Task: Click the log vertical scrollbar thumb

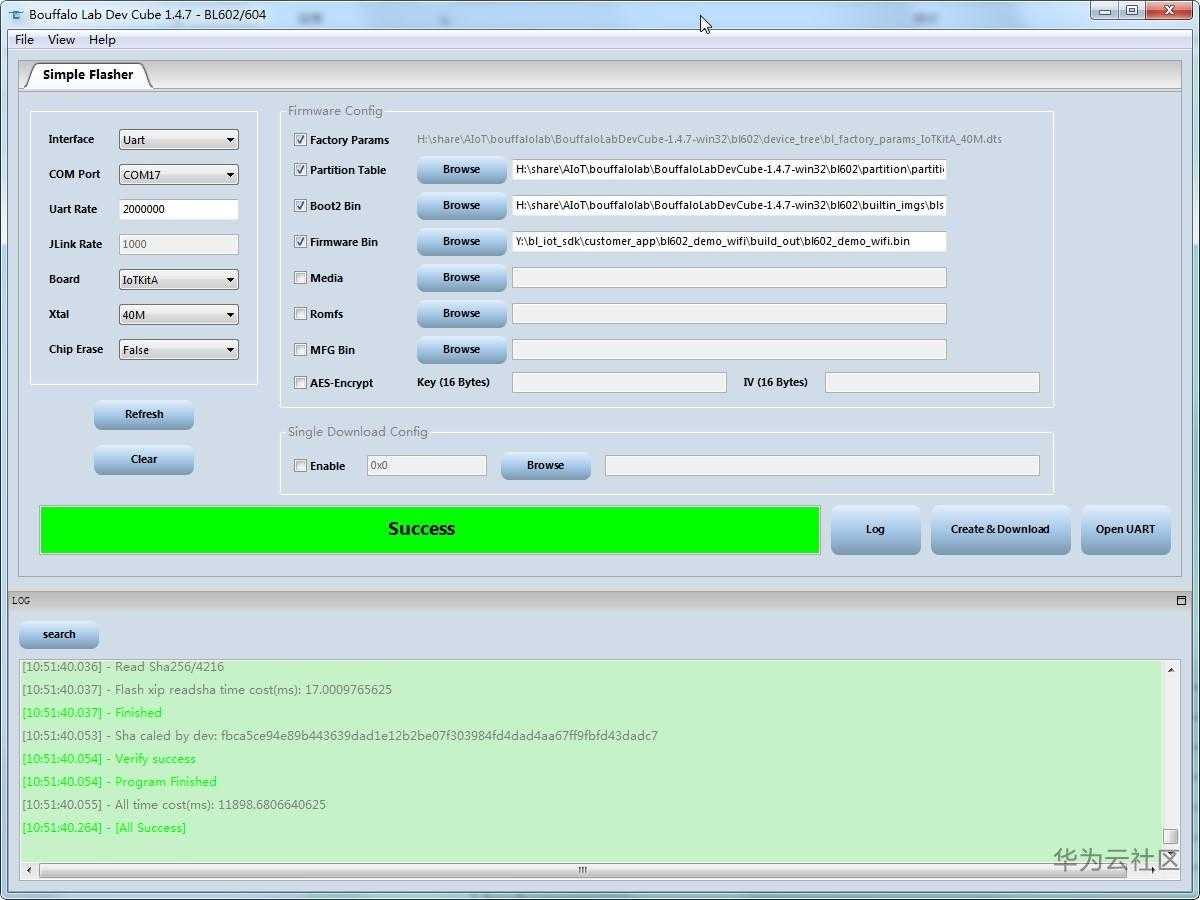Action: (1170, 837)
